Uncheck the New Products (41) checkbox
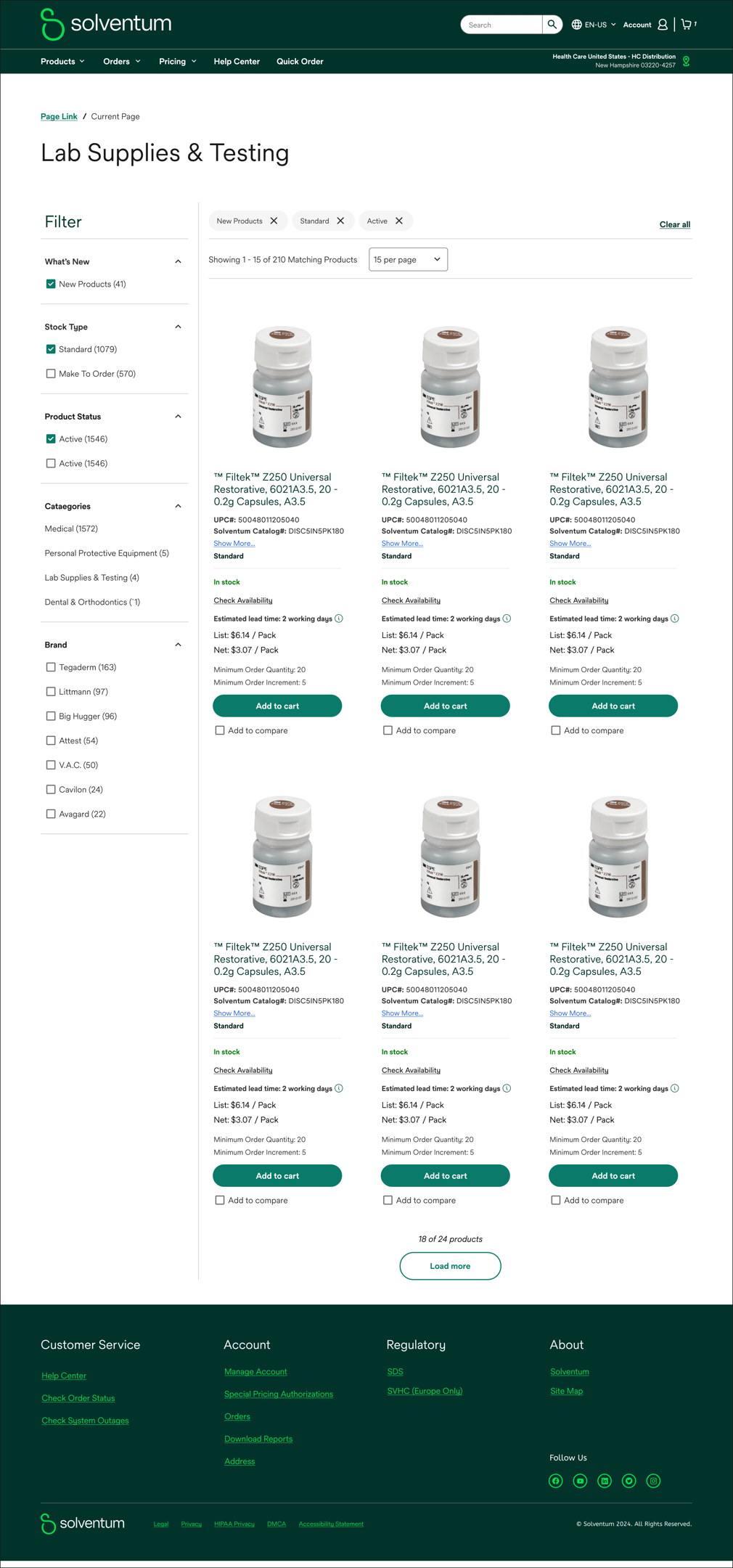This screenshot has height=1568, width=733. point(51,284)
